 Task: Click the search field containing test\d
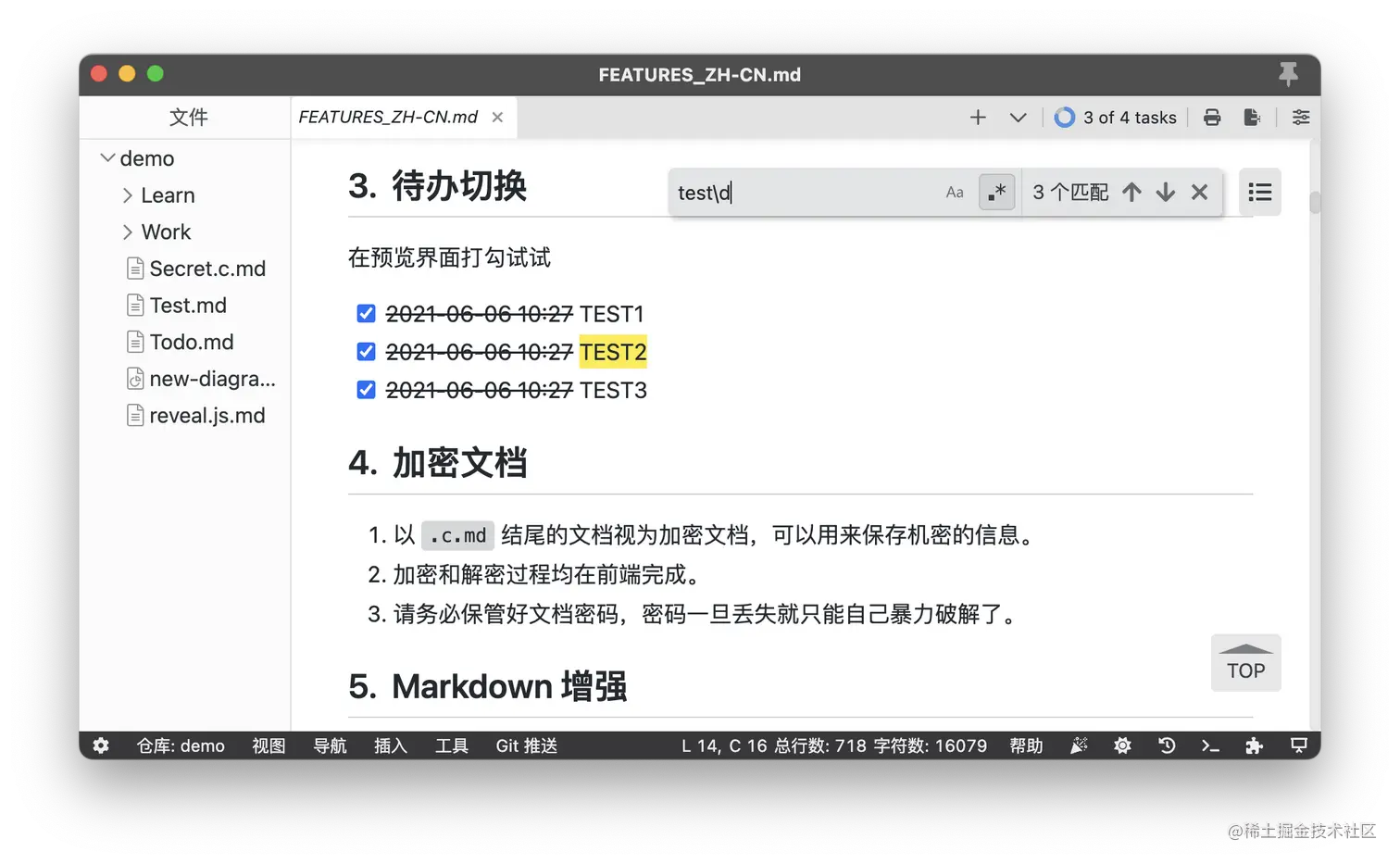[804, 193]
